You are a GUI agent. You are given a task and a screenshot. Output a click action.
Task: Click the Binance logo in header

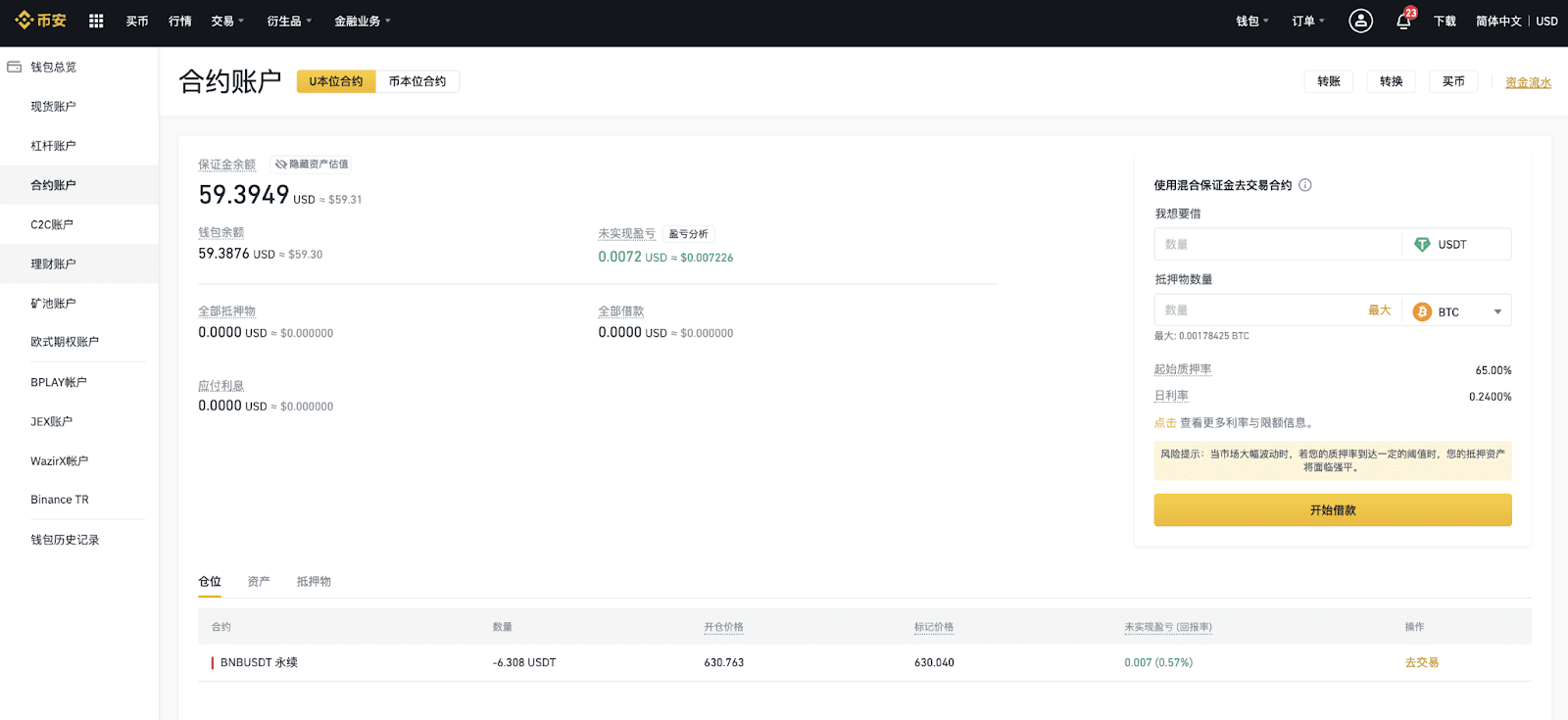pyautogui.click(x=41, y=21)
